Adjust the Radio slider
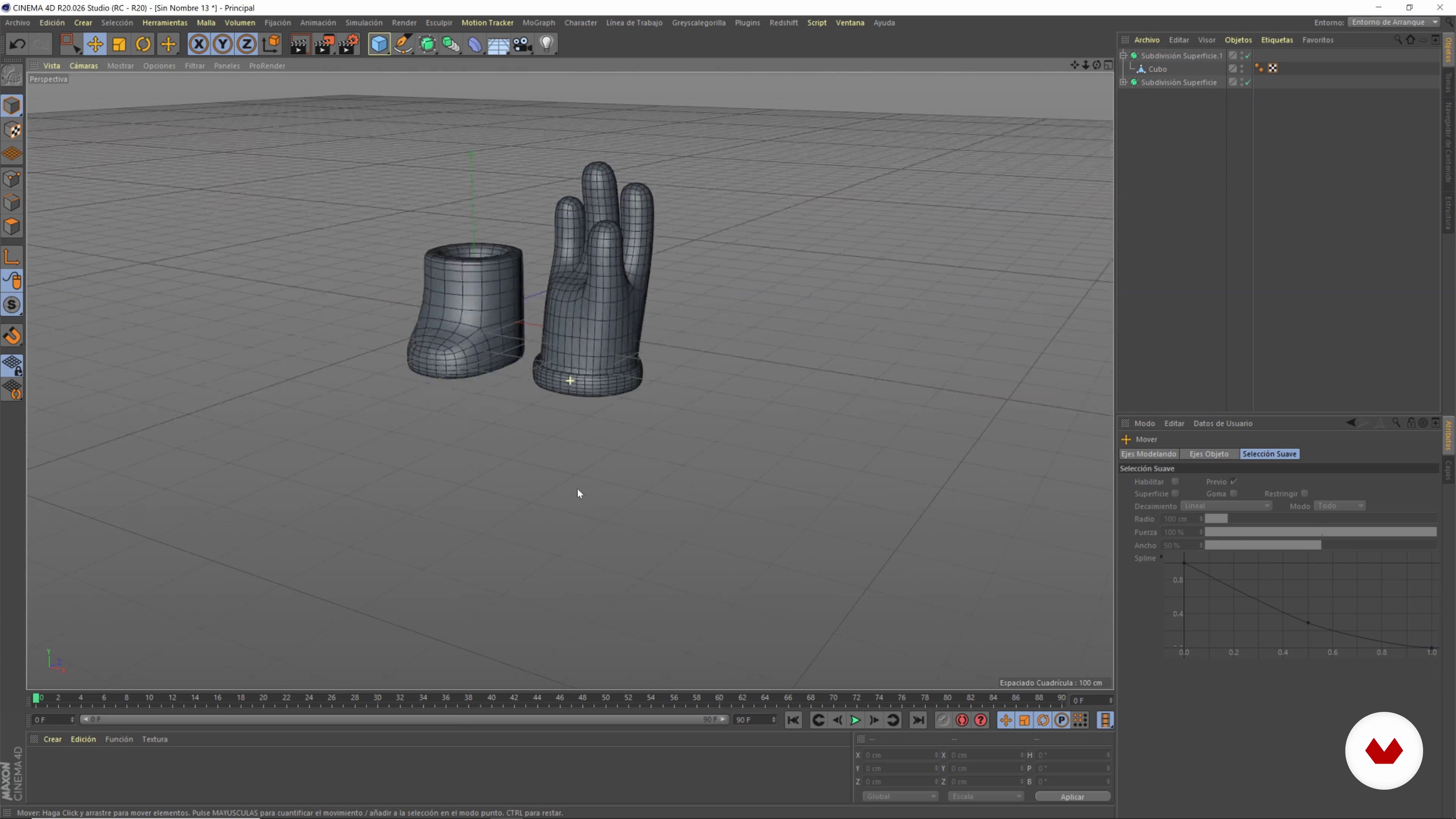 click(x=1321, y=519)
